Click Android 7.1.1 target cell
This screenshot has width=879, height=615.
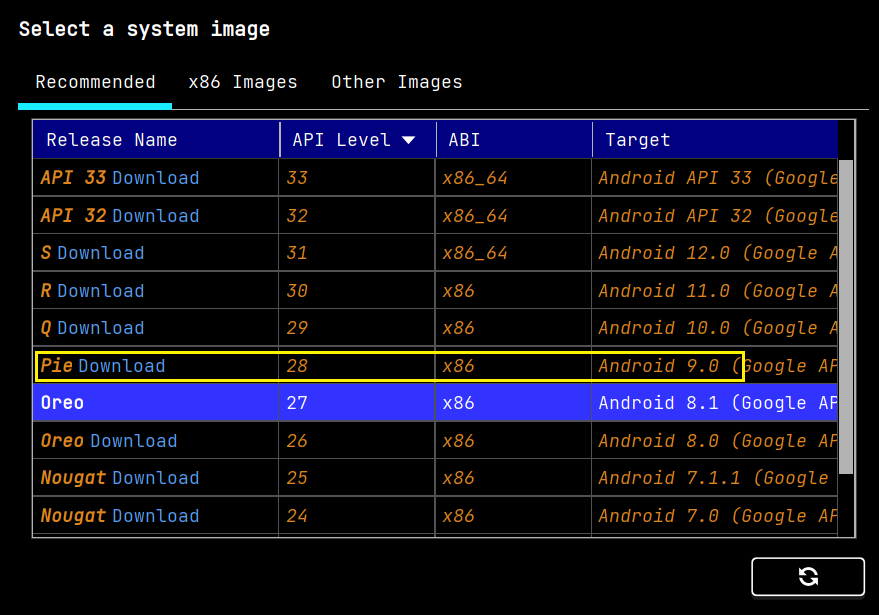click(715, 478)
